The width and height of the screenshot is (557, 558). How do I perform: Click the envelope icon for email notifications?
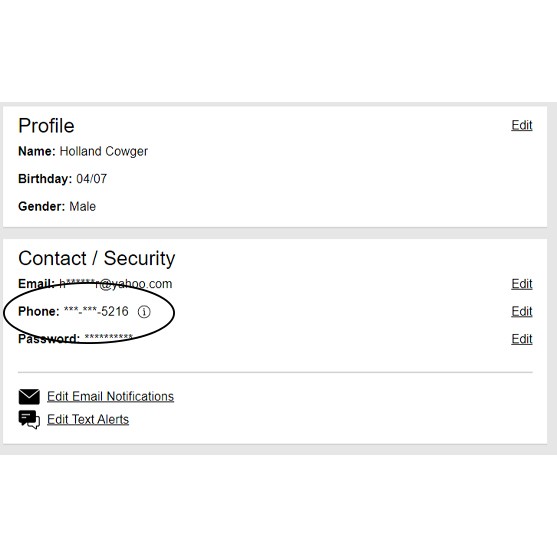click(x=29, y=396)
